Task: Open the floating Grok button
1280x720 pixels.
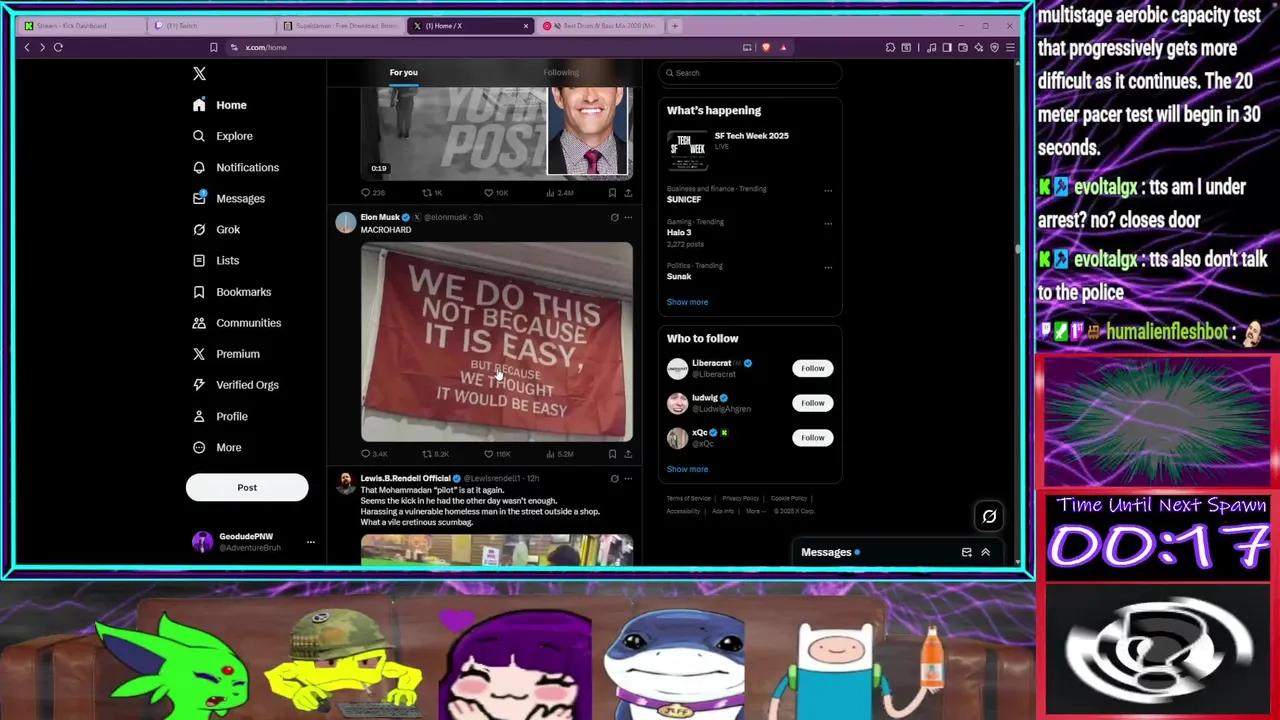Action: [x=989, y=516]
